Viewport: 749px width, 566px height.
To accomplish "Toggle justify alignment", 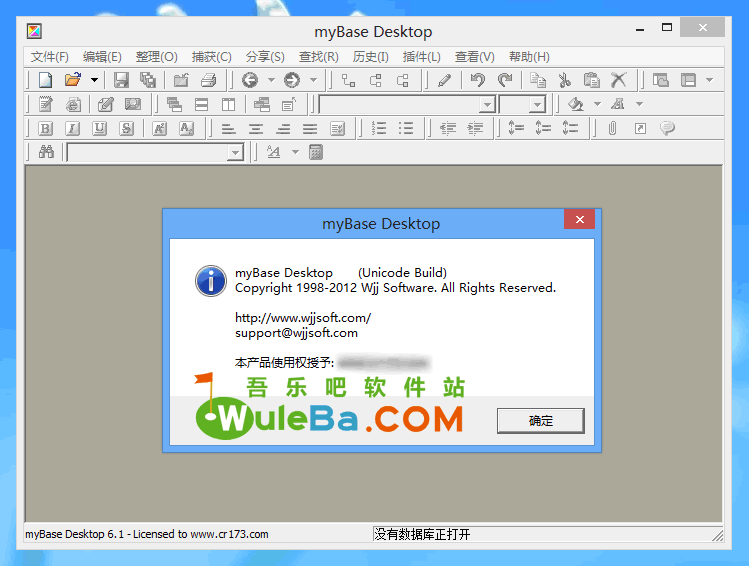I will click(x=310, y=128).
